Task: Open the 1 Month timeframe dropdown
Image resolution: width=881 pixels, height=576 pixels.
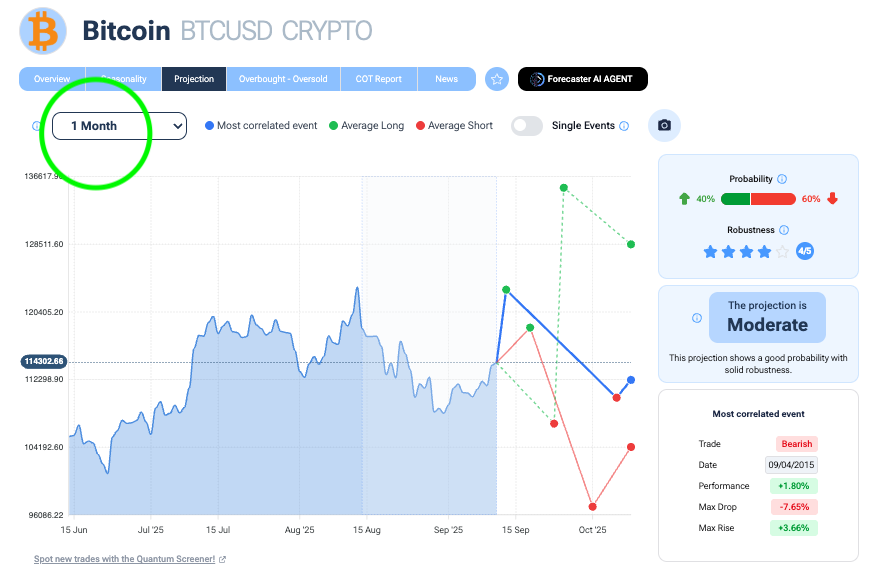Action: (x=119, y=126)
